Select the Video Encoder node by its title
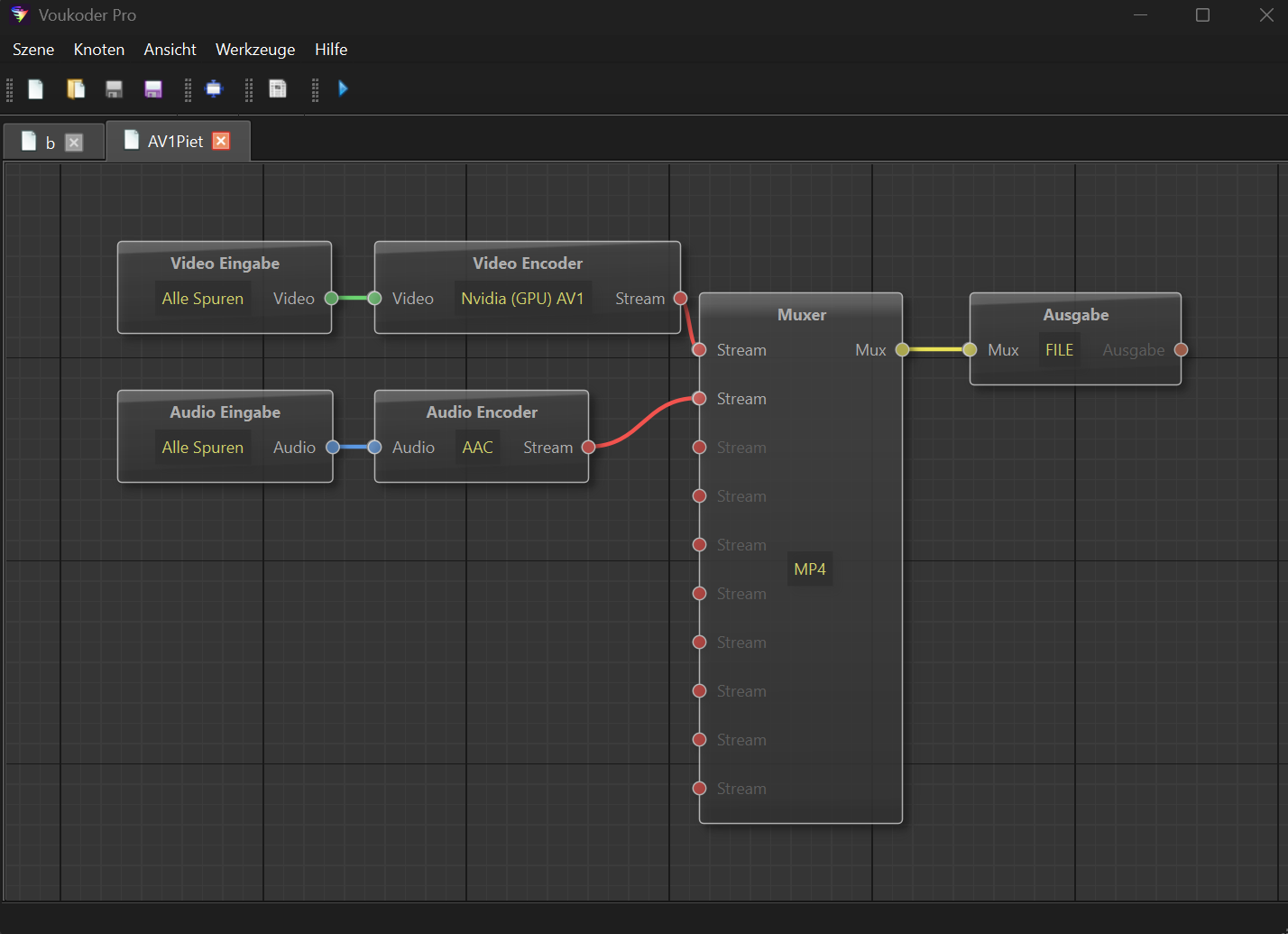1288x934 pixels. point(528,264)
